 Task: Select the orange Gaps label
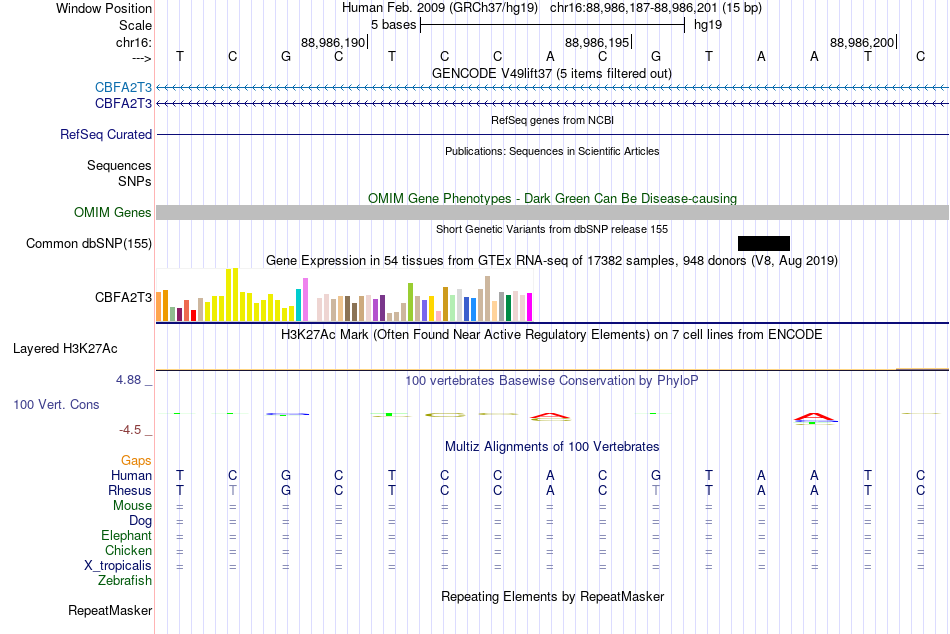pos(136,461)
